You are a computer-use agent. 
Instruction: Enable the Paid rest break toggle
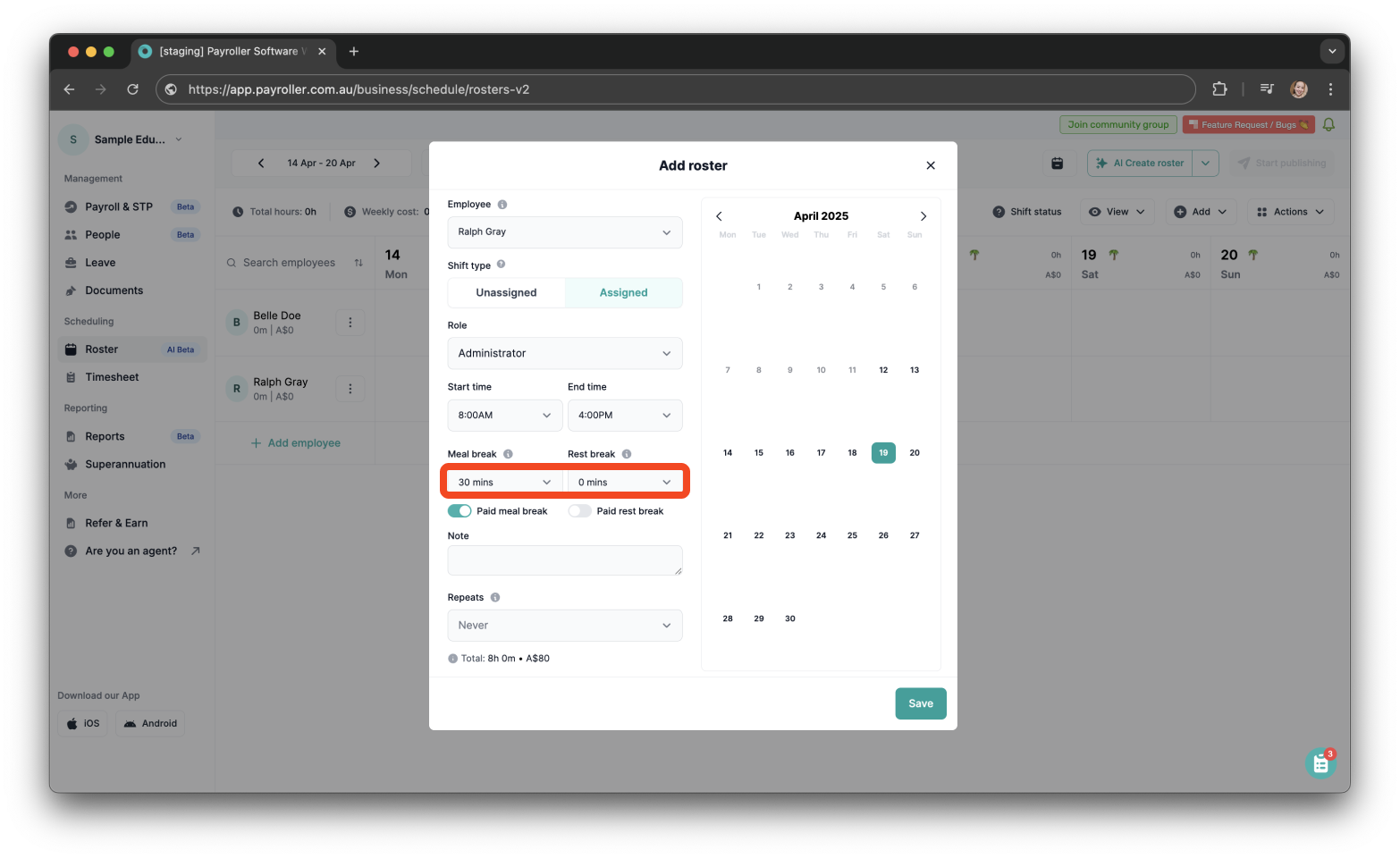(579, 510)
